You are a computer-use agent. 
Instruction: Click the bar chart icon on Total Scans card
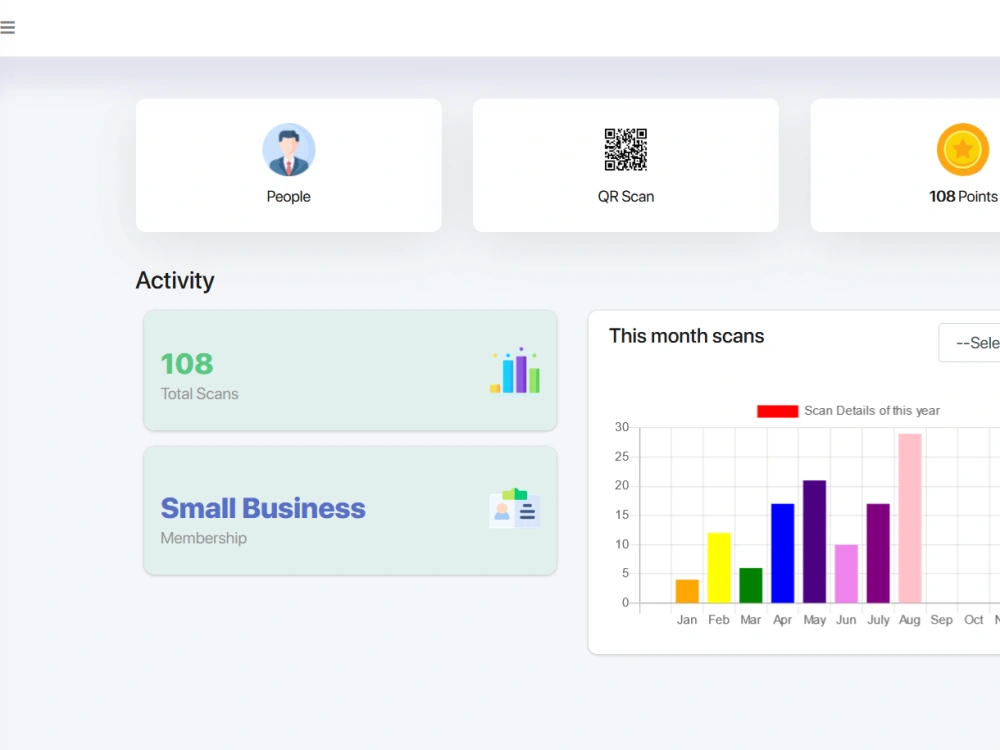point(514,370)
